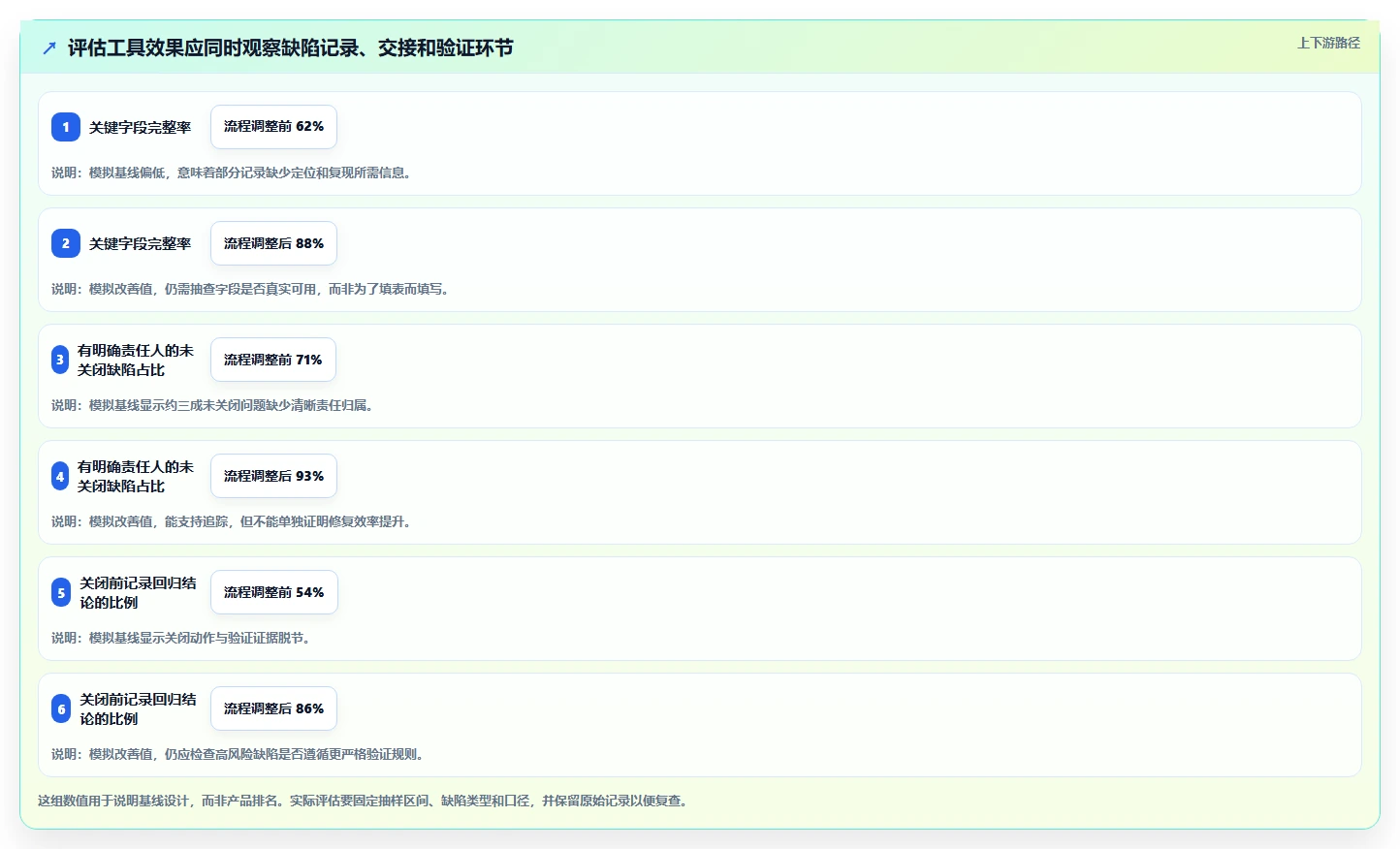The height and width of the screenshot is (849, 1400).
Task: Click the 流程调整后 86% chip
Action: click(x=274, y=708)
